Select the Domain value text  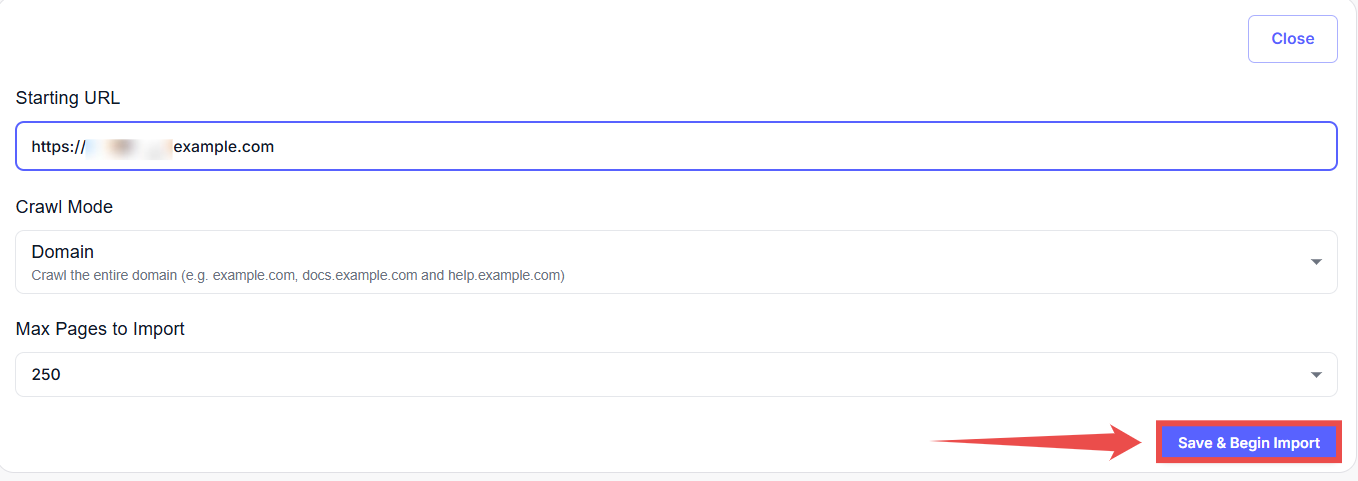tap(63, 252)
